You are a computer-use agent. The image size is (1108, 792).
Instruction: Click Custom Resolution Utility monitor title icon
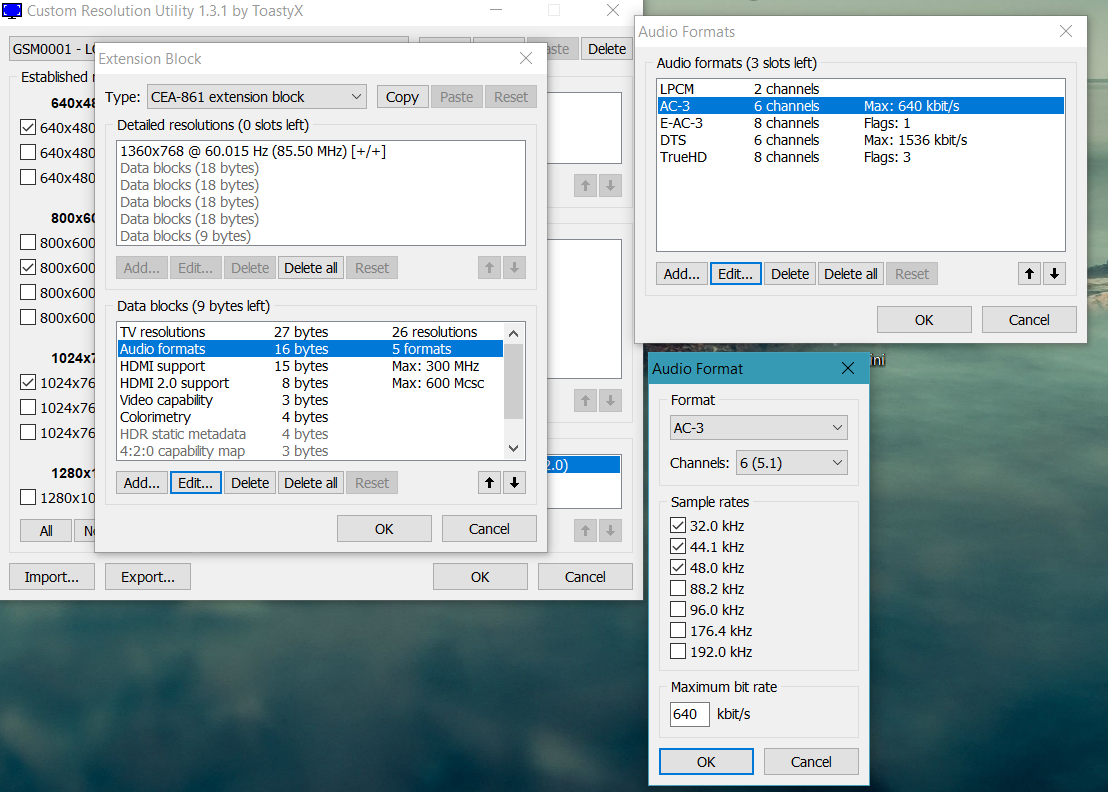12,11
